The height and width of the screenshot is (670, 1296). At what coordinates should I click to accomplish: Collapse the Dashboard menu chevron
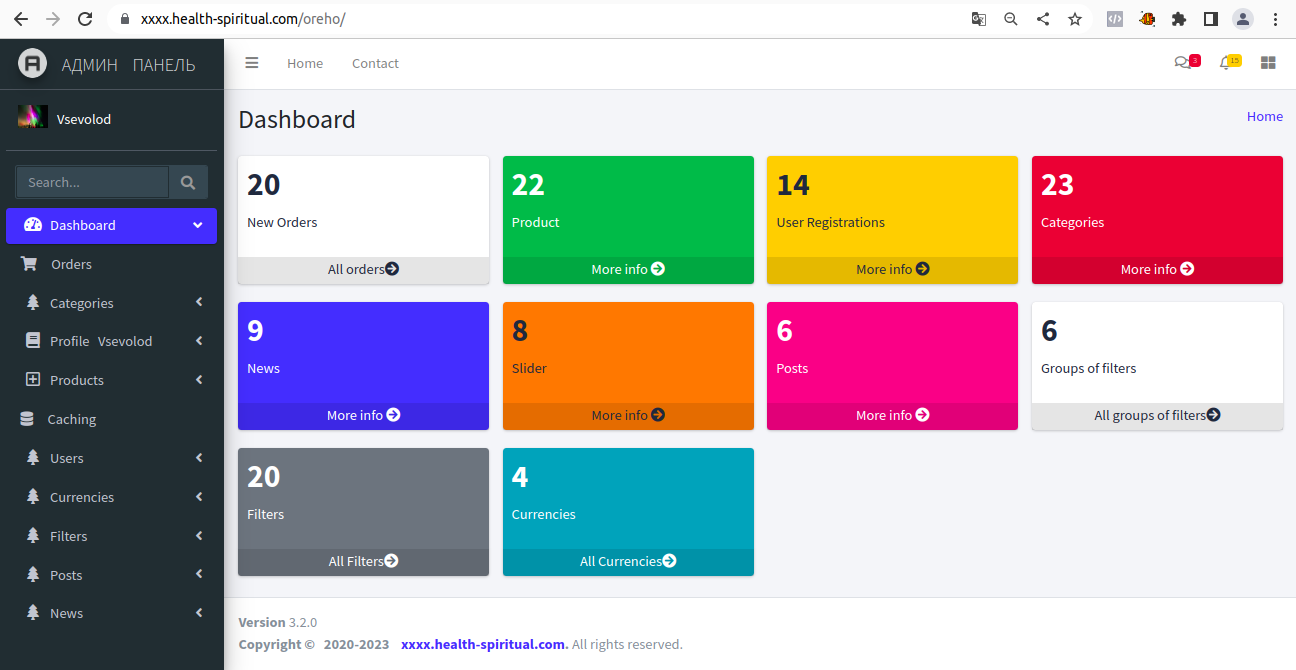point(198,225)
